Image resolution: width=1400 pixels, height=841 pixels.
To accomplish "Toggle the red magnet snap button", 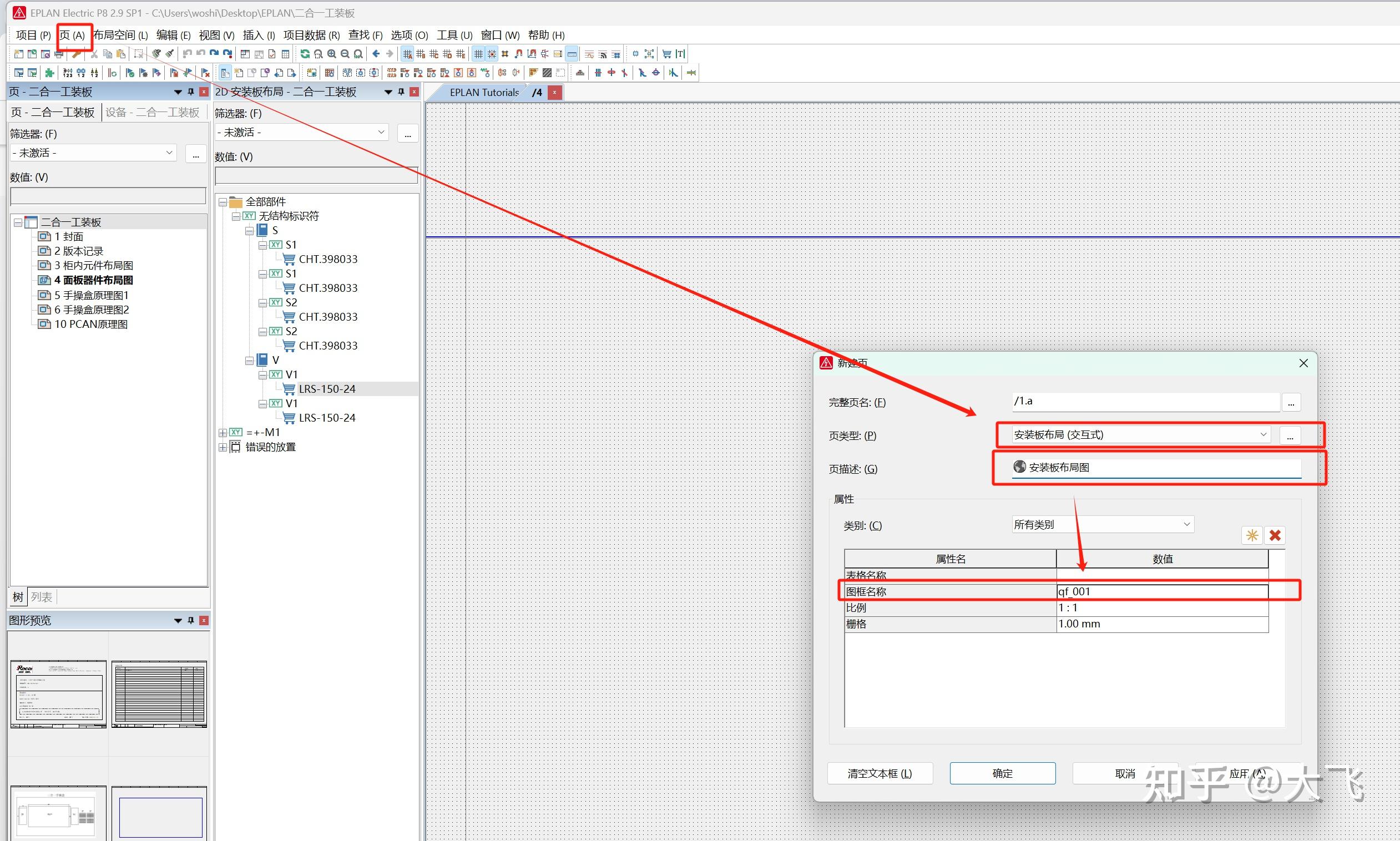I will pyautogui.click(x=519, y=54).
